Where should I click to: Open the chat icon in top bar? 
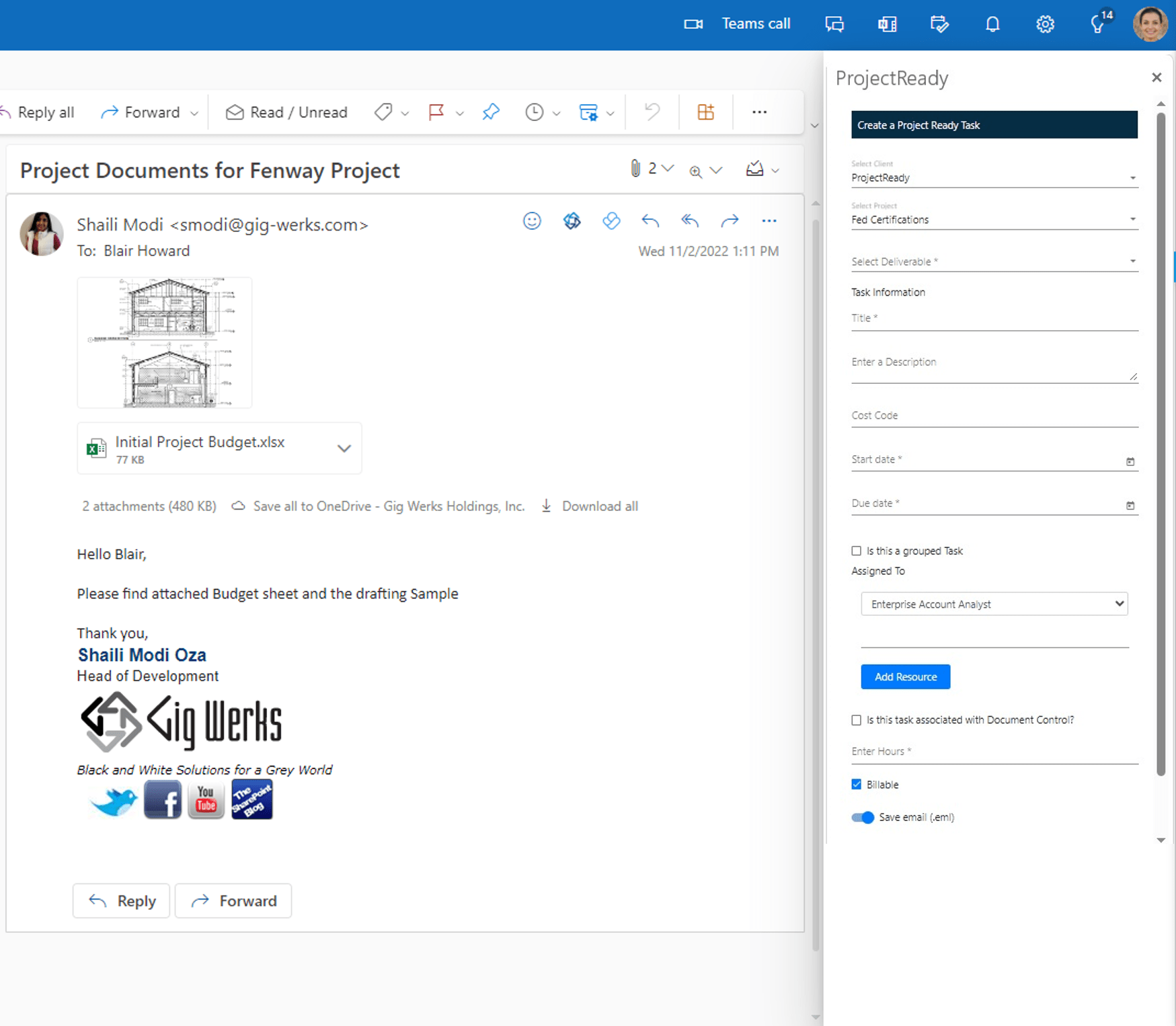pyautogui.click(x=834, y=24)
